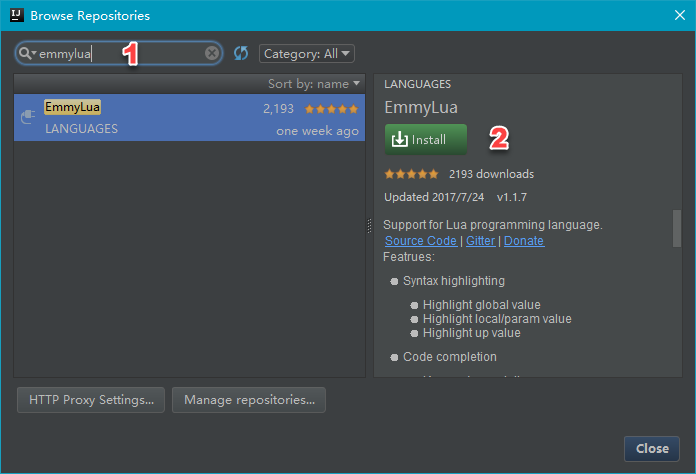The width and height of the screenshot is (696, 474).
Task: Click LANGUAGES label under EmmyLua list row
Action: (81, 129)
